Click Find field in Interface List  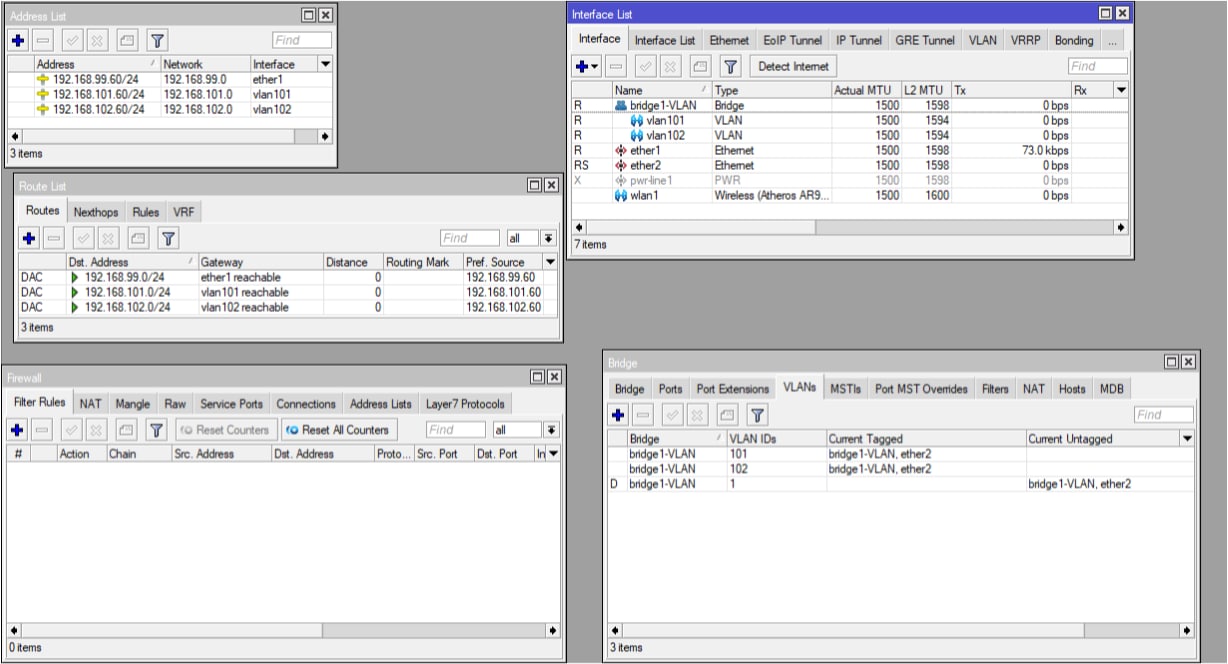point(1097,66)
